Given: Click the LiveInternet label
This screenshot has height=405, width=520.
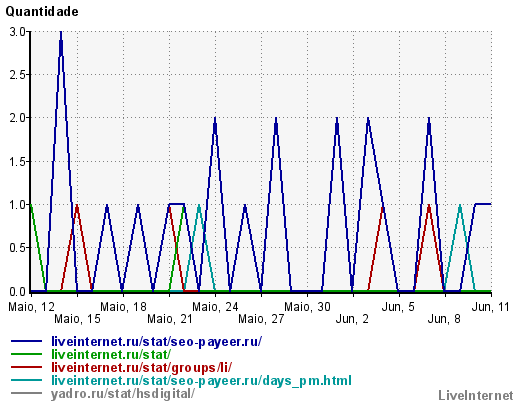Looking at the screenshot, I should [x=476, y=396].
